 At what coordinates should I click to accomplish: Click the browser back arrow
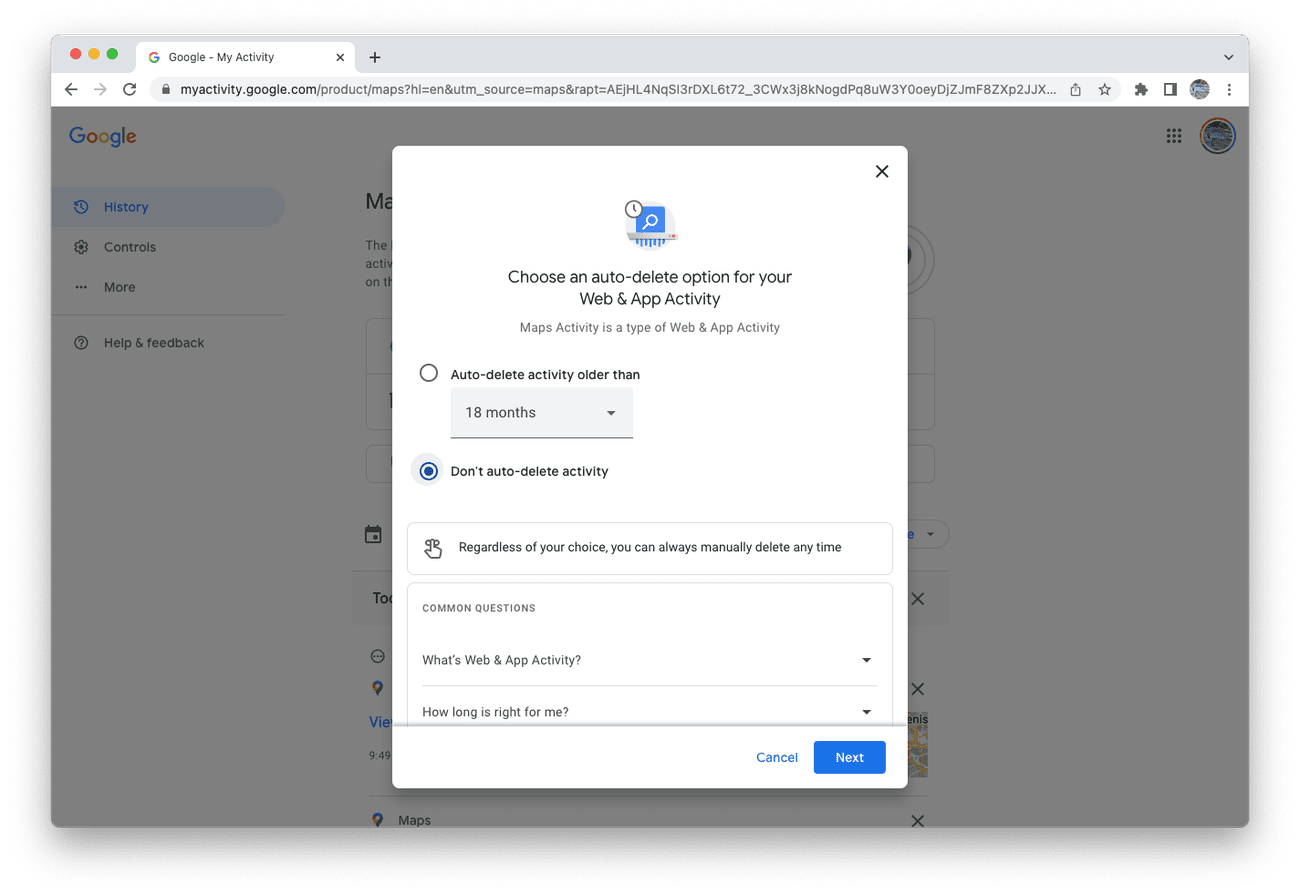coord(71,90)
